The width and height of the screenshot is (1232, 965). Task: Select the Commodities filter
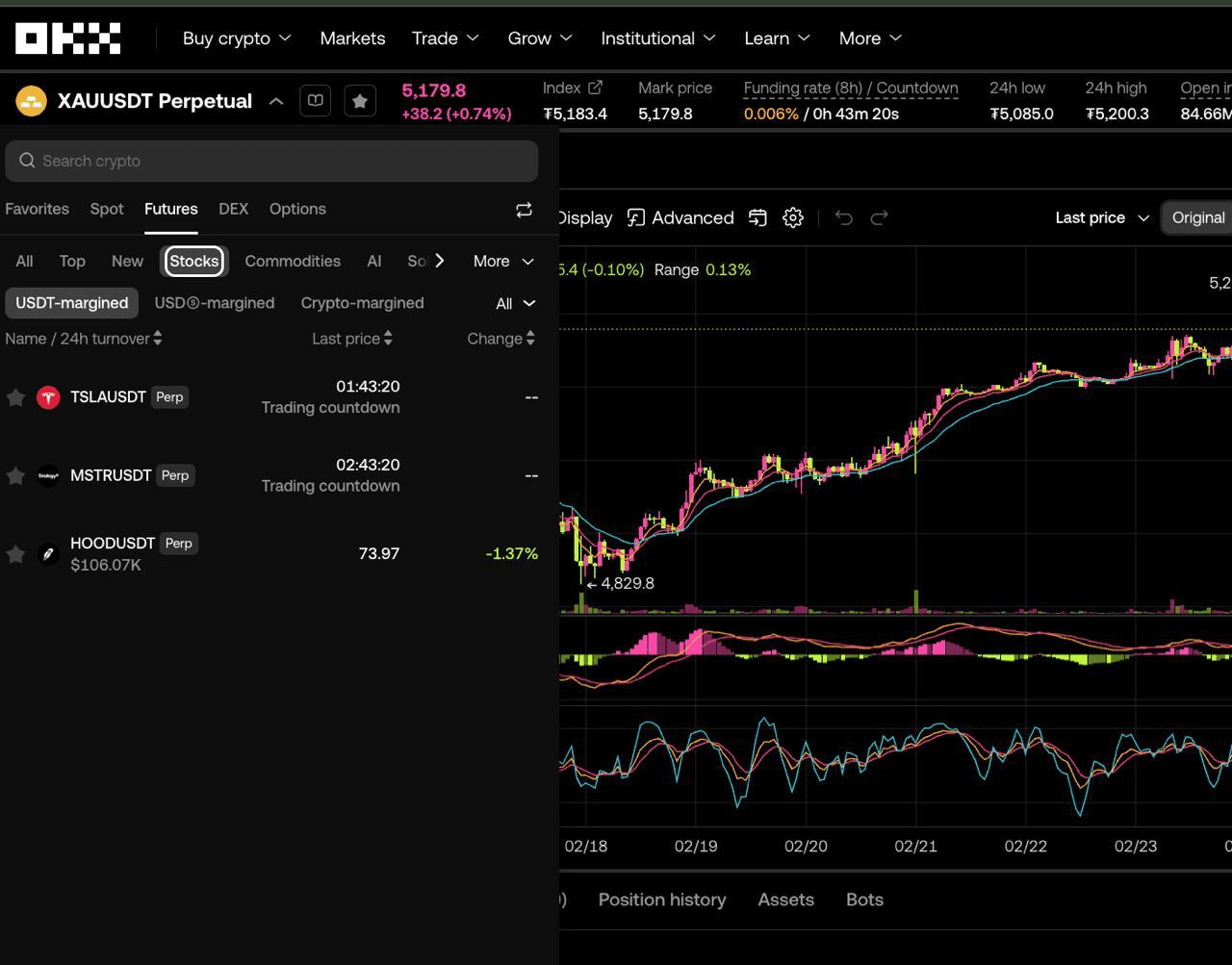[292, 261]
